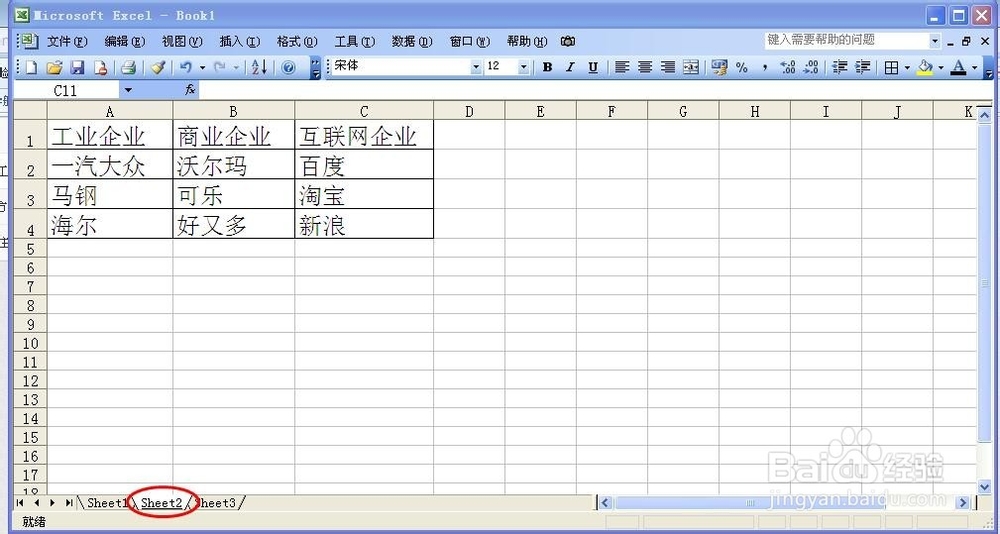1000x534 pixels.
Task: Switch to the Sheet3 tab
Action: click(x=216, y=503)
